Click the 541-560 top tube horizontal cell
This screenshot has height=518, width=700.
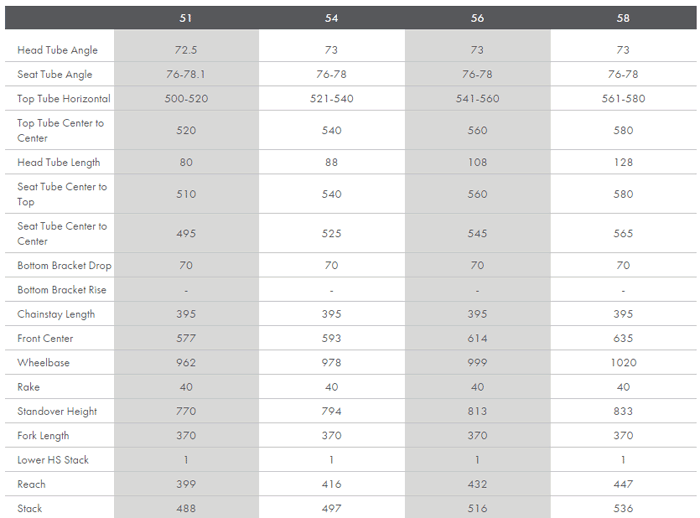coord(477,99)
